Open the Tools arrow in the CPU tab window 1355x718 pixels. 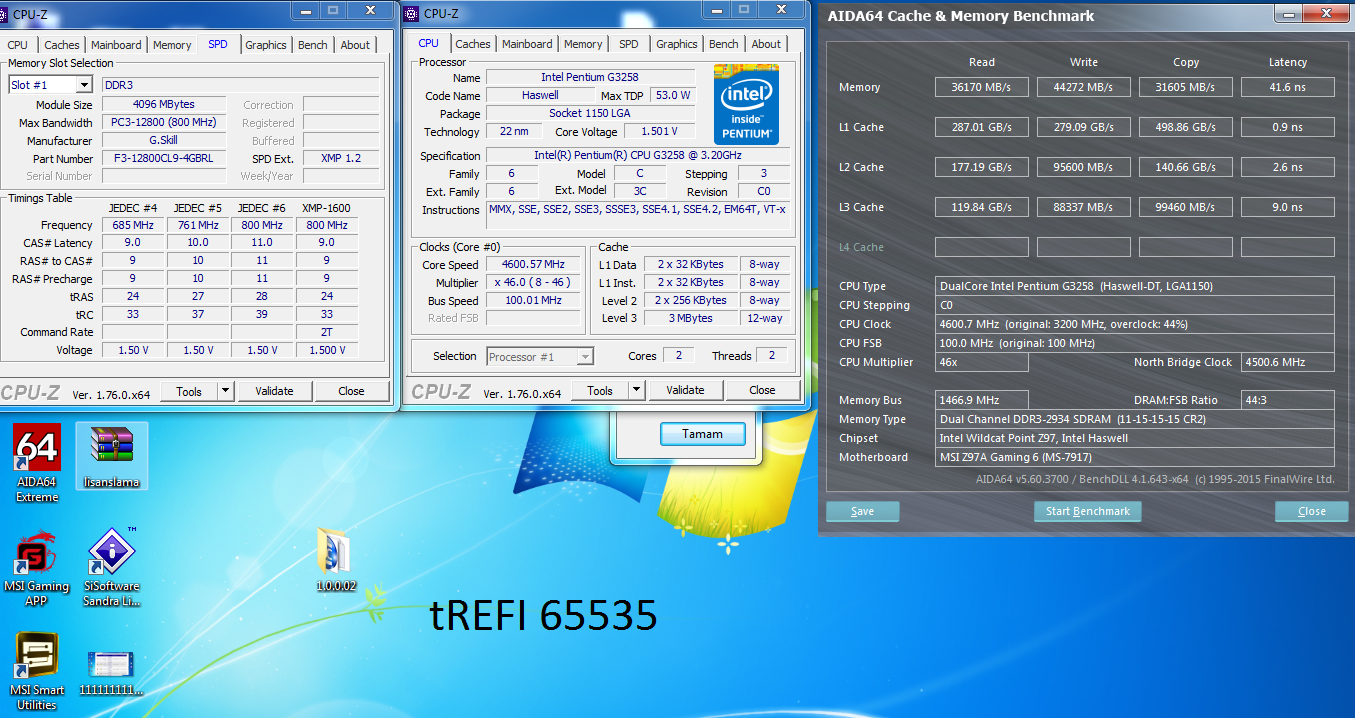tap(636, 390)
